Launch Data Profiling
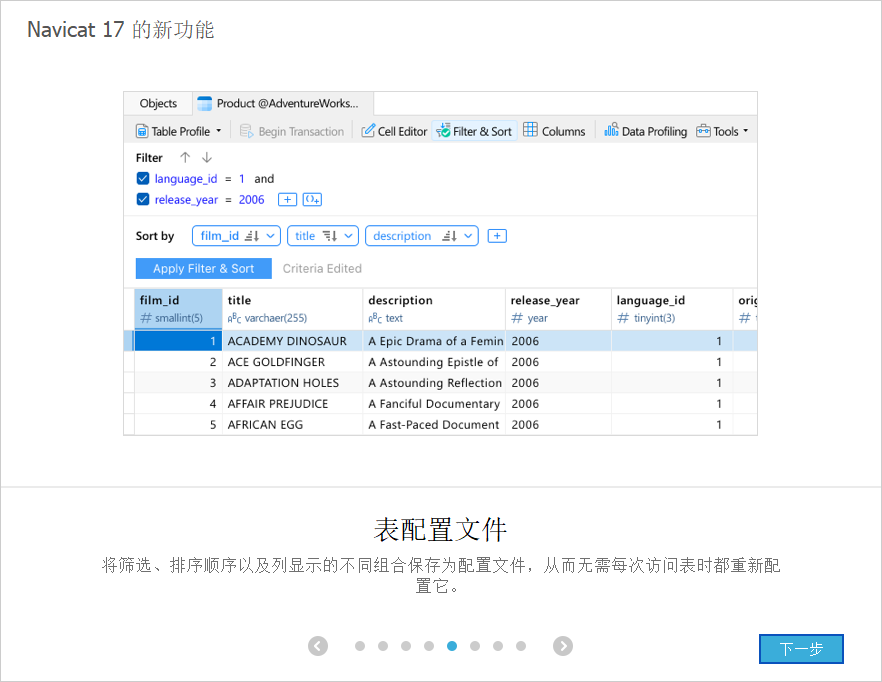882x682 pixels. [646, 131]
